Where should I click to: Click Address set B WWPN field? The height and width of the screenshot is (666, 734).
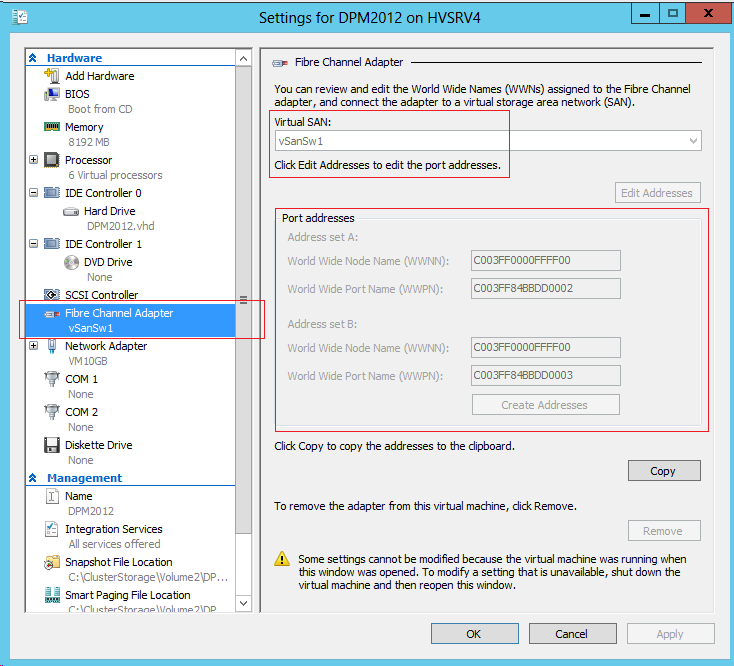point(545,375)
